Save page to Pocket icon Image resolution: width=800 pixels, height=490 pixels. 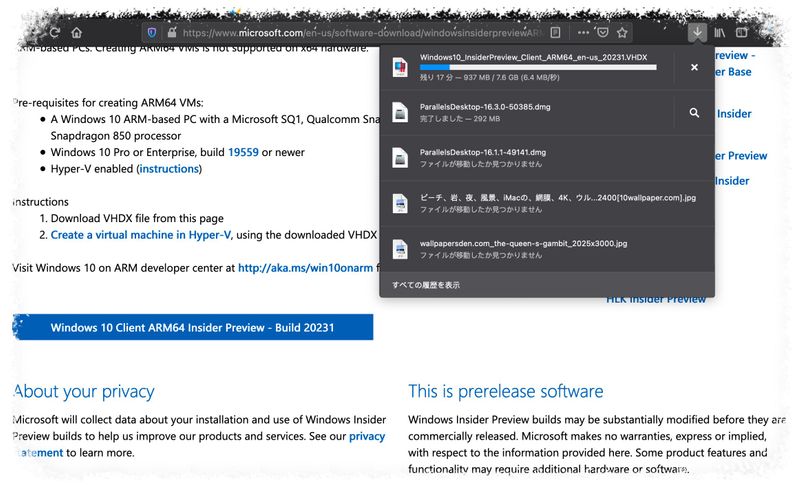point(602,32)
